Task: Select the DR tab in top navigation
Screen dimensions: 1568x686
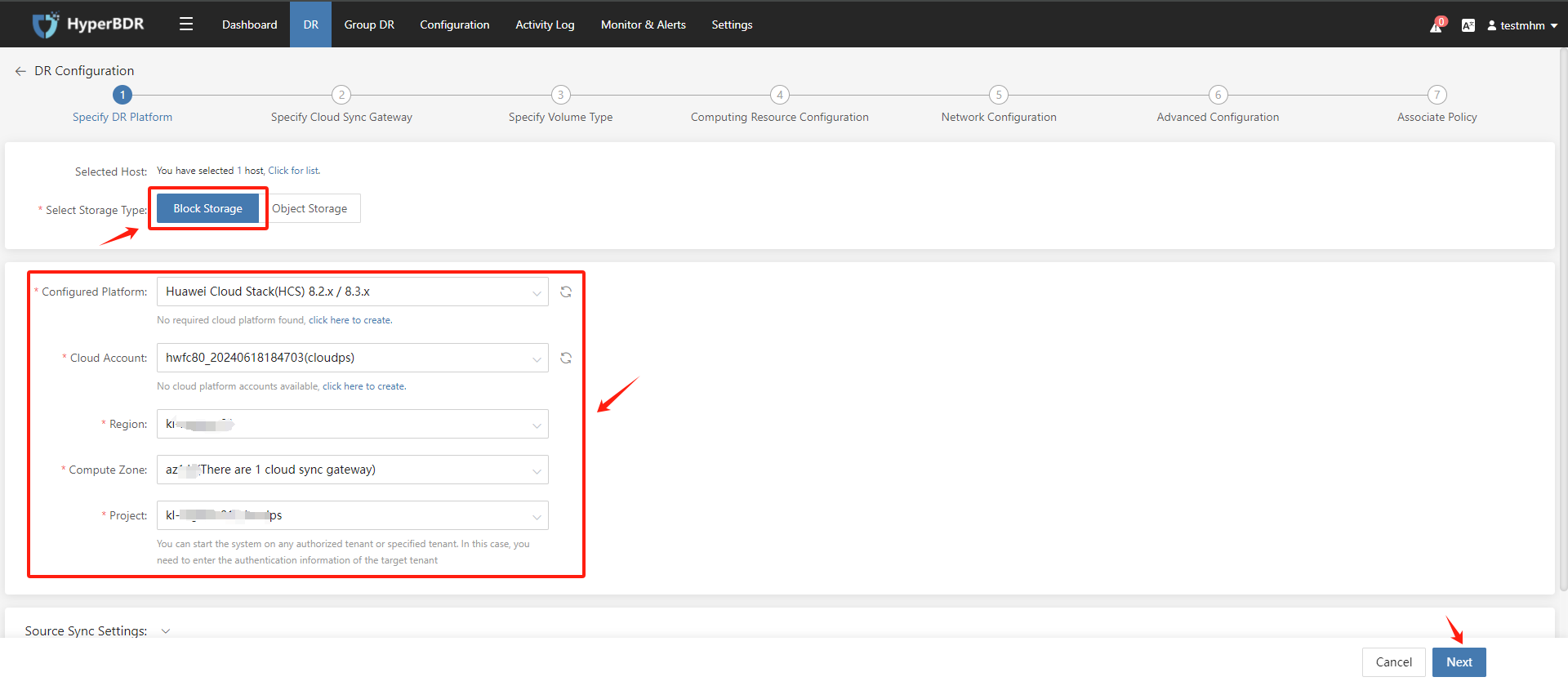Action: (x=311, y=24)
